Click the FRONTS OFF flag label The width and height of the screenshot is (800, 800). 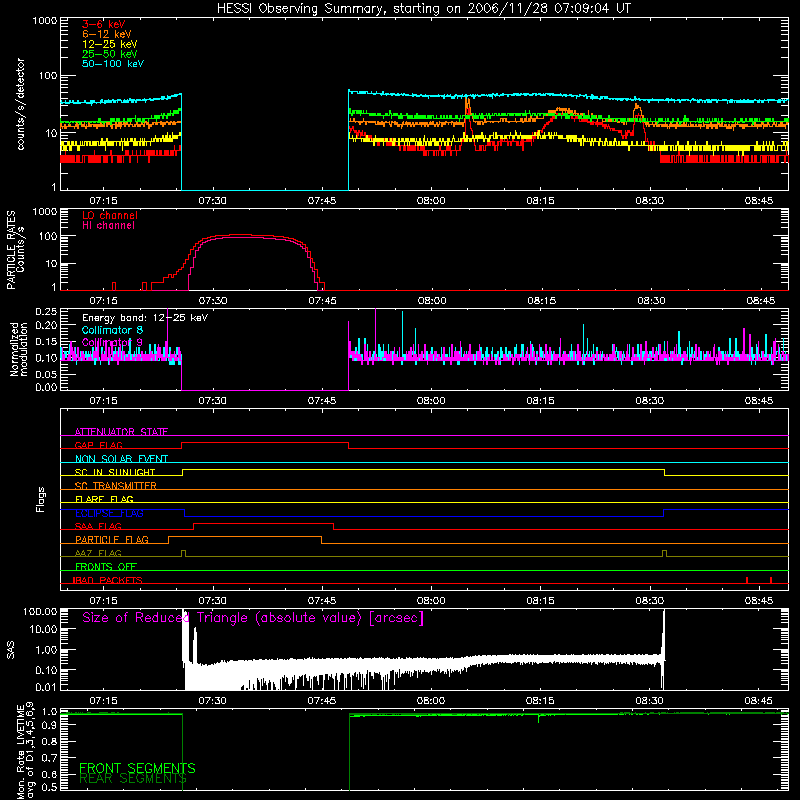click(106, 567)
